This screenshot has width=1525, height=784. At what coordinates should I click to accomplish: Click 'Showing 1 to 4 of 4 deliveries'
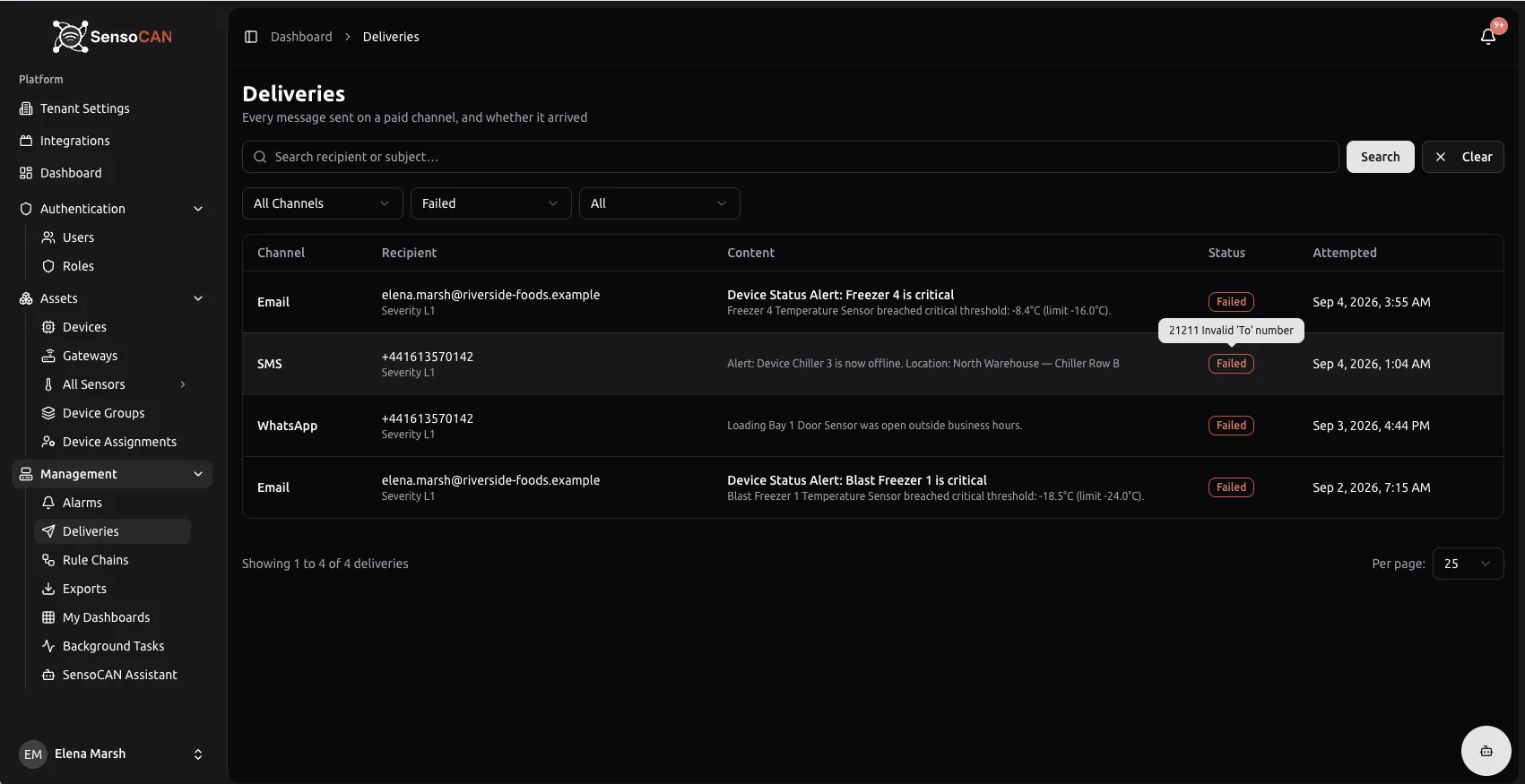point(325,564)
